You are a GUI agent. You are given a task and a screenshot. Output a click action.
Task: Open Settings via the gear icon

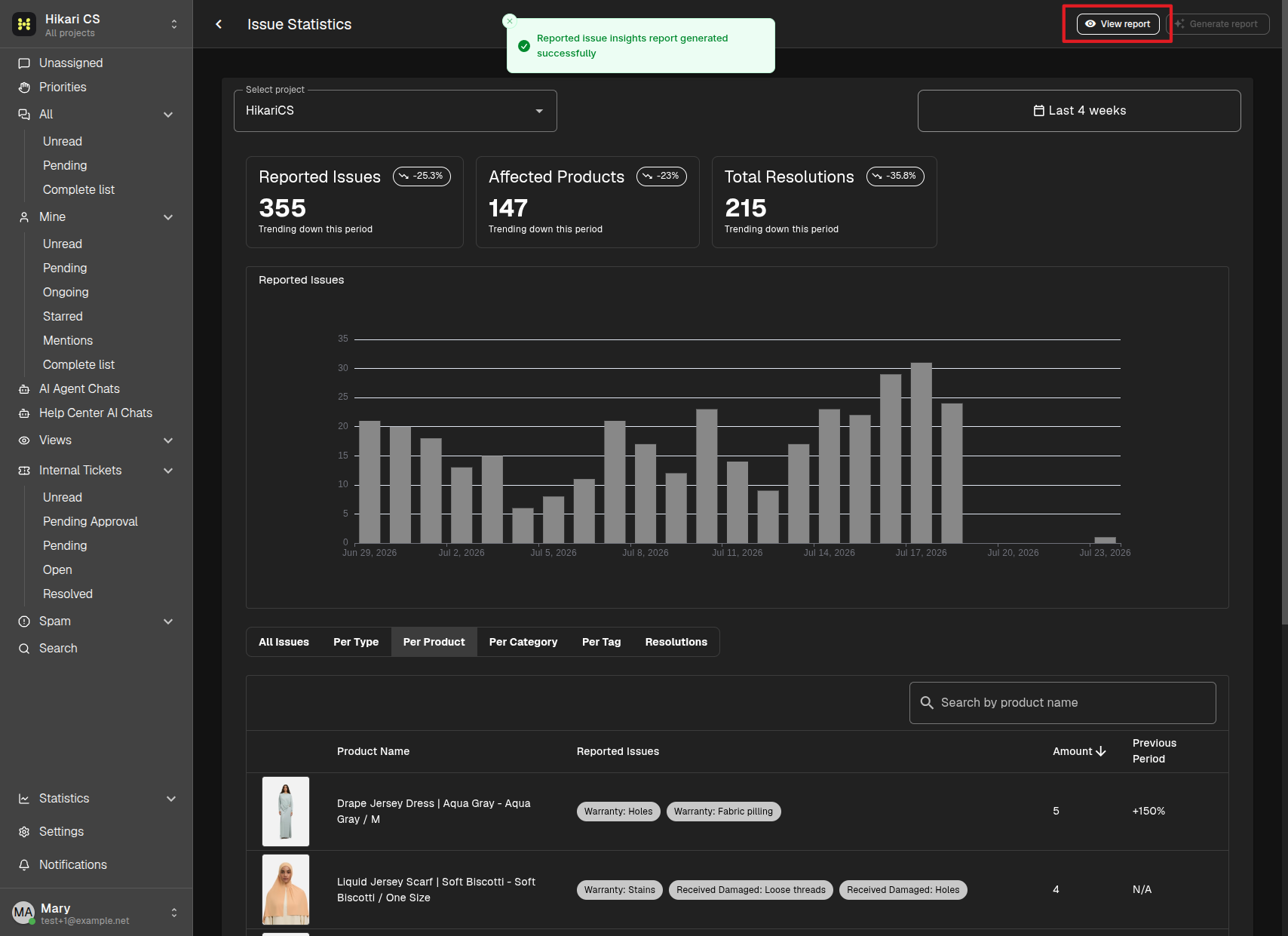pyautogui.click(x=24, y=832)
